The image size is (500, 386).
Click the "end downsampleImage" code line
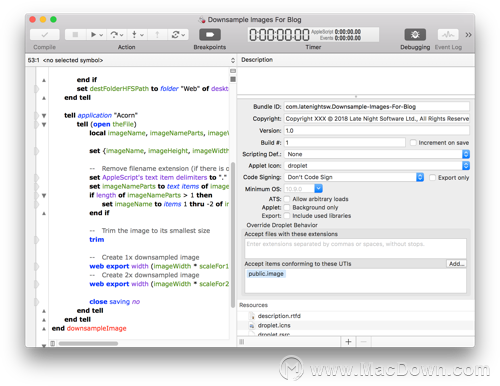89,328
